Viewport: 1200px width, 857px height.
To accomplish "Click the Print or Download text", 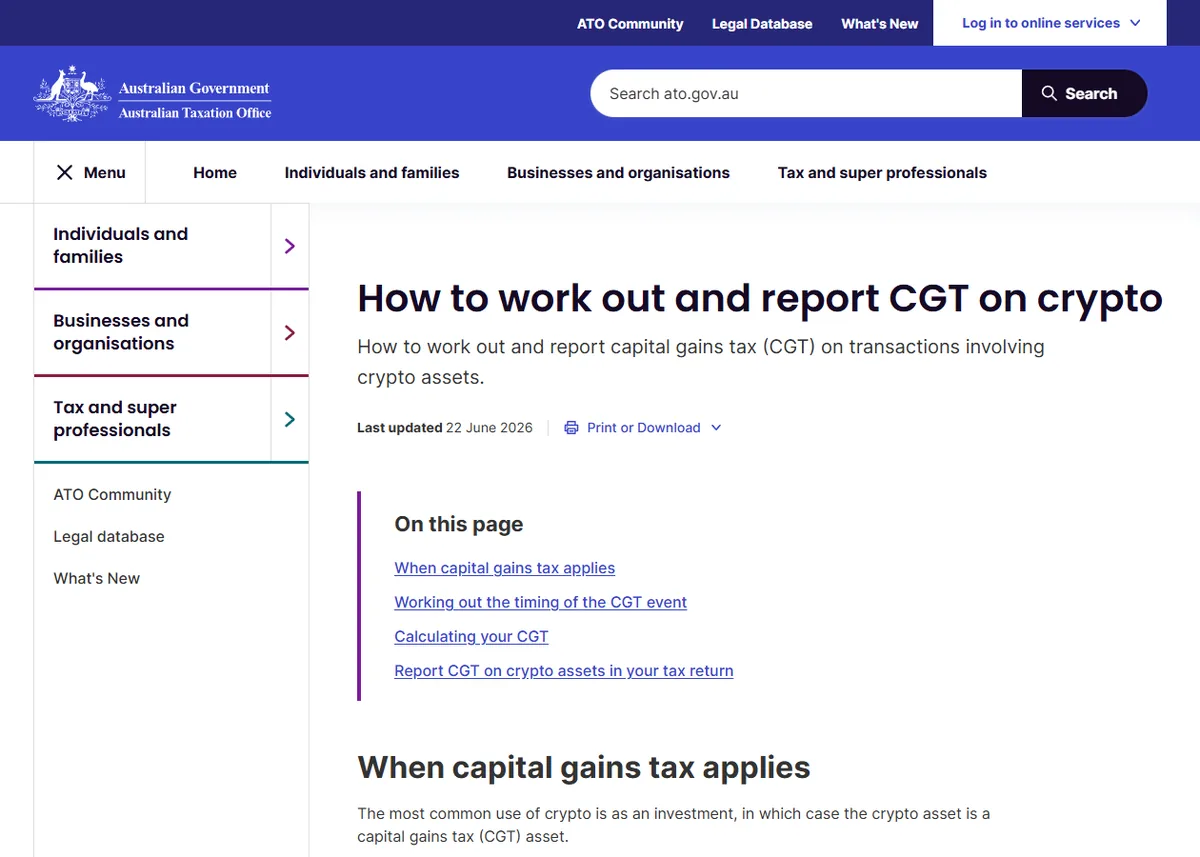I will click(644, 428).
